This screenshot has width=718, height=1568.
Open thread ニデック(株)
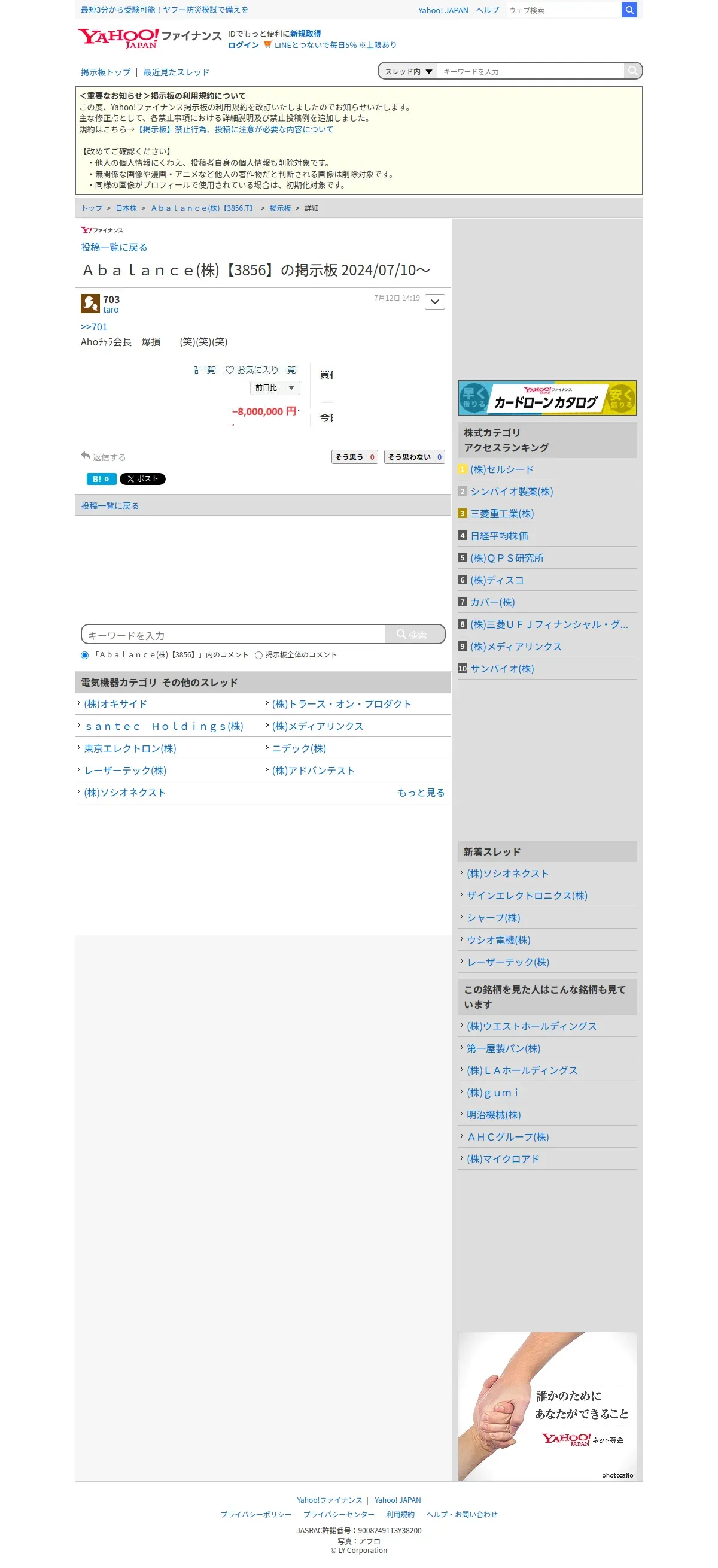(x=299, y=749)
